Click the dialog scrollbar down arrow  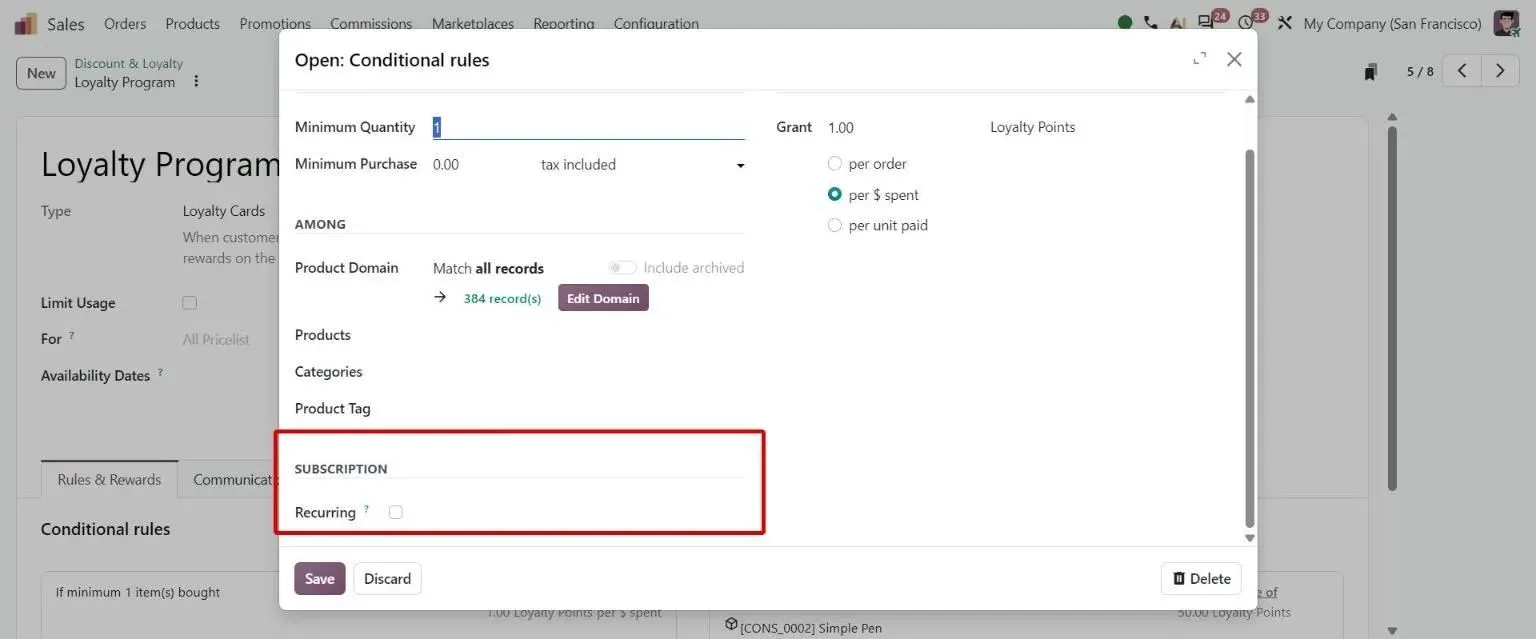click(1249, 538)
